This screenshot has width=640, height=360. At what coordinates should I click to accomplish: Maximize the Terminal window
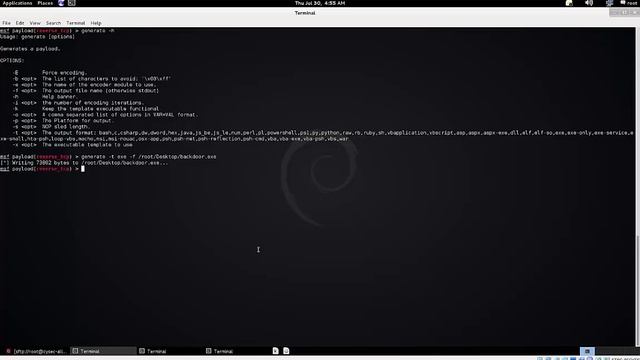pyautogui.click(x=625, y=12)
